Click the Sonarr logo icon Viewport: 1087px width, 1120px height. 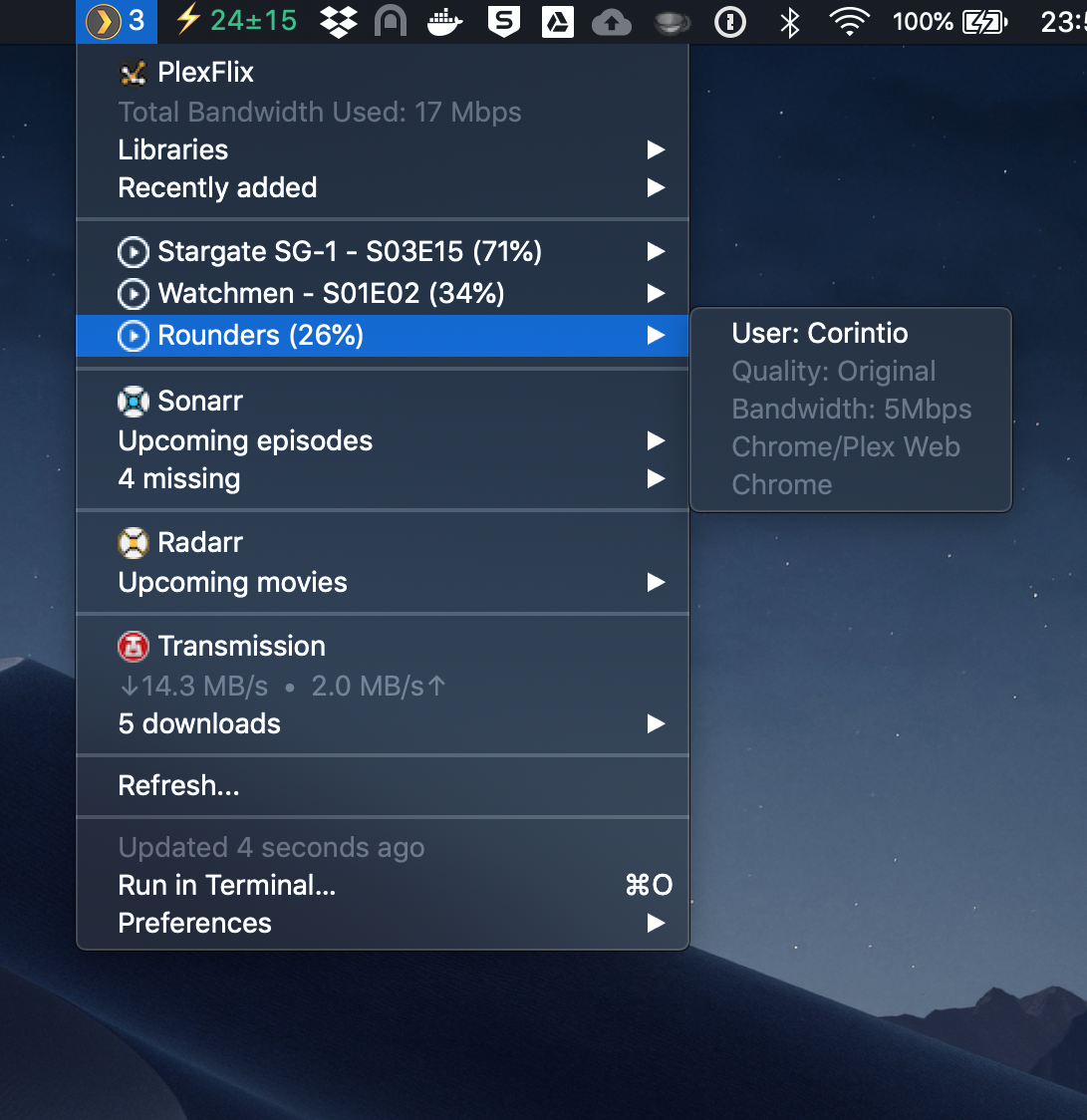[134, 402]
